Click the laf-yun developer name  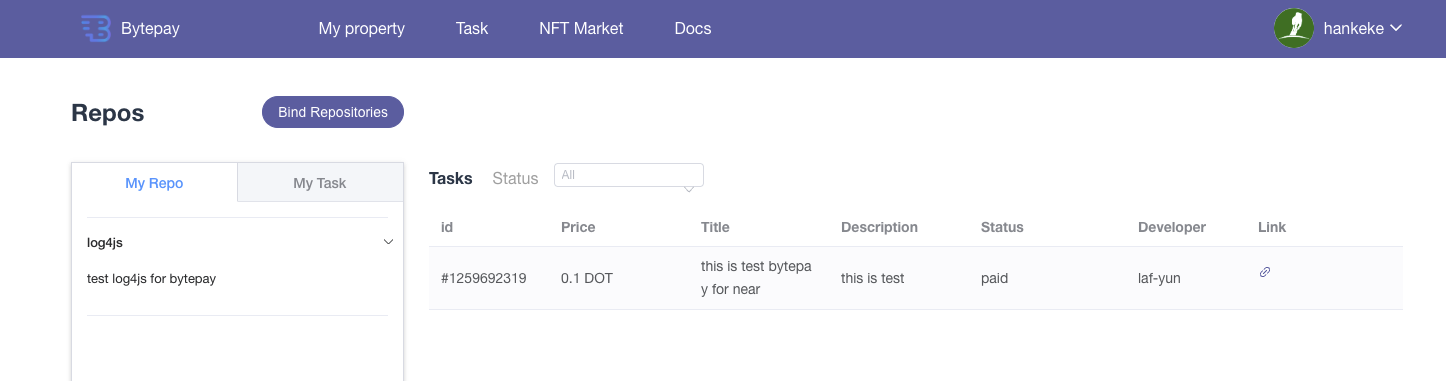1159,278
